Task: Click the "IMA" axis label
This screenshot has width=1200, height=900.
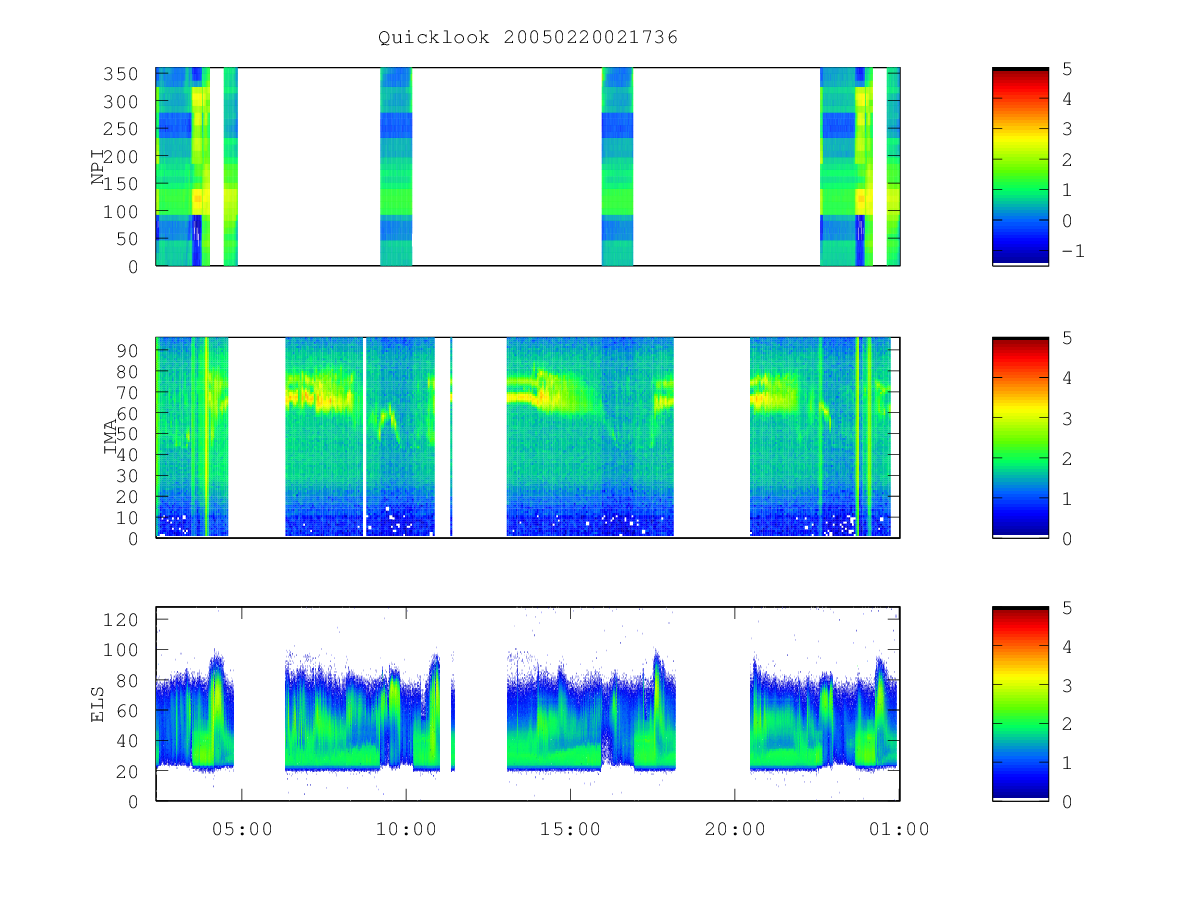Action: tap(110, 438)
